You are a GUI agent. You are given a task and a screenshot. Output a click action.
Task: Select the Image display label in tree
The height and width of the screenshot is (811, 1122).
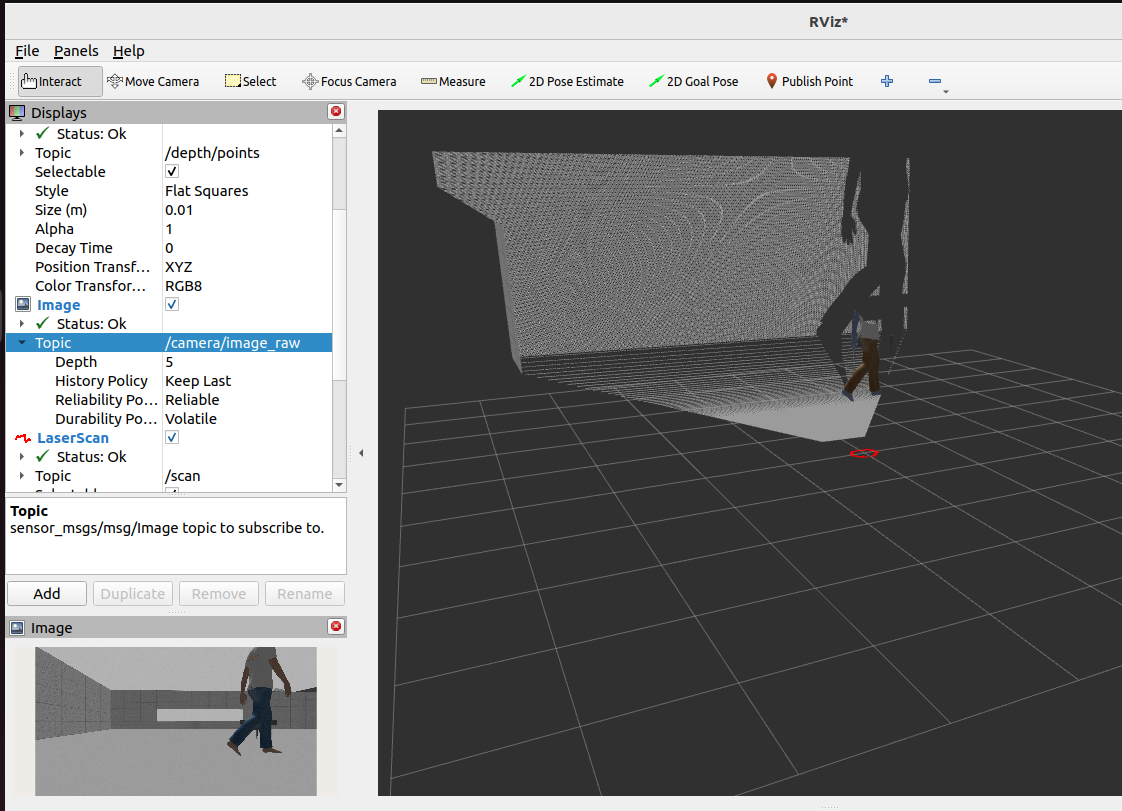click(59, 305)
